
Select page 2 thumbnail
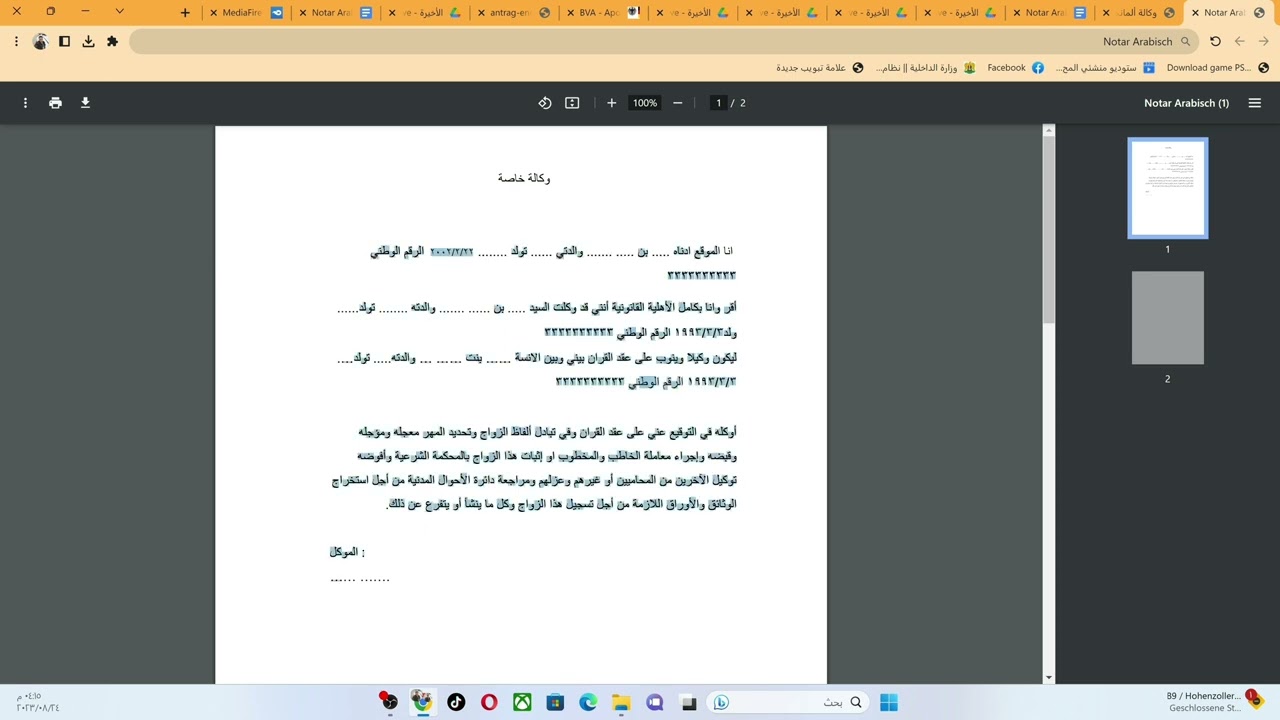click(1167, 318)
